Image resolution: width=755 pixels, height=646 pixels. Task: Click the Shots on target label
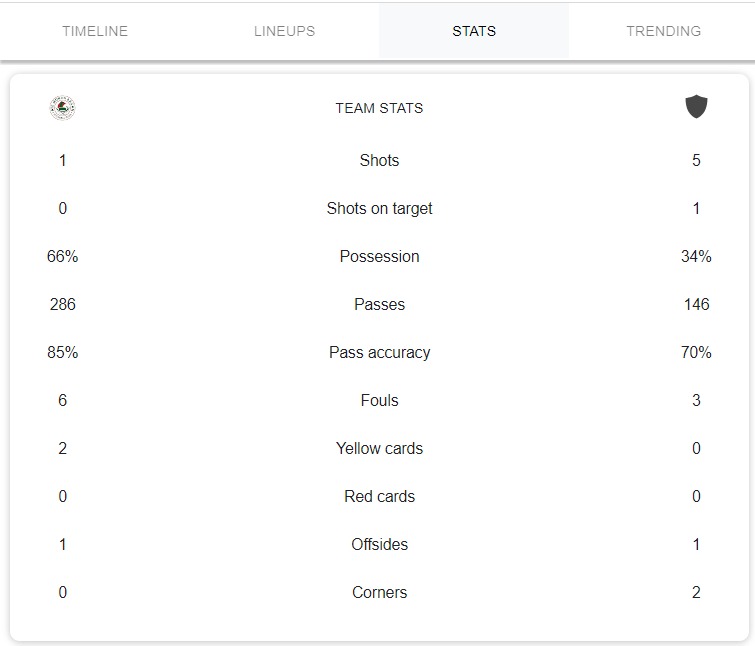[x=379, y=208]
